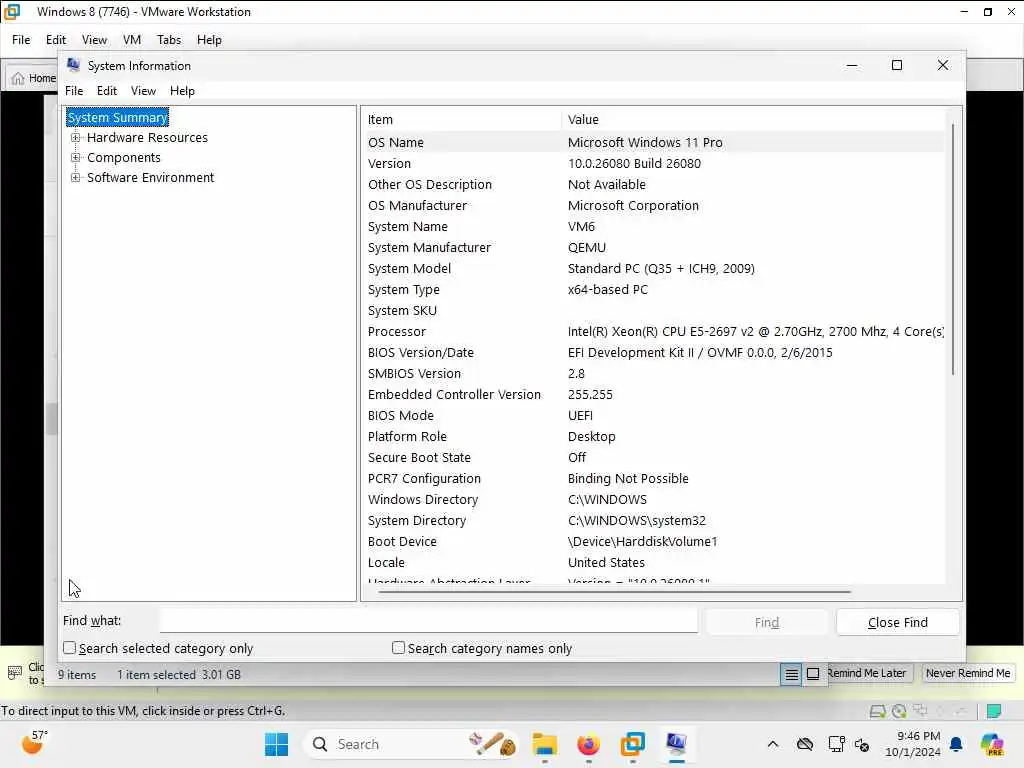Select the PCR7 Configuration row
The height and width of the screenshot is (768, 1024).
(653, 478)
